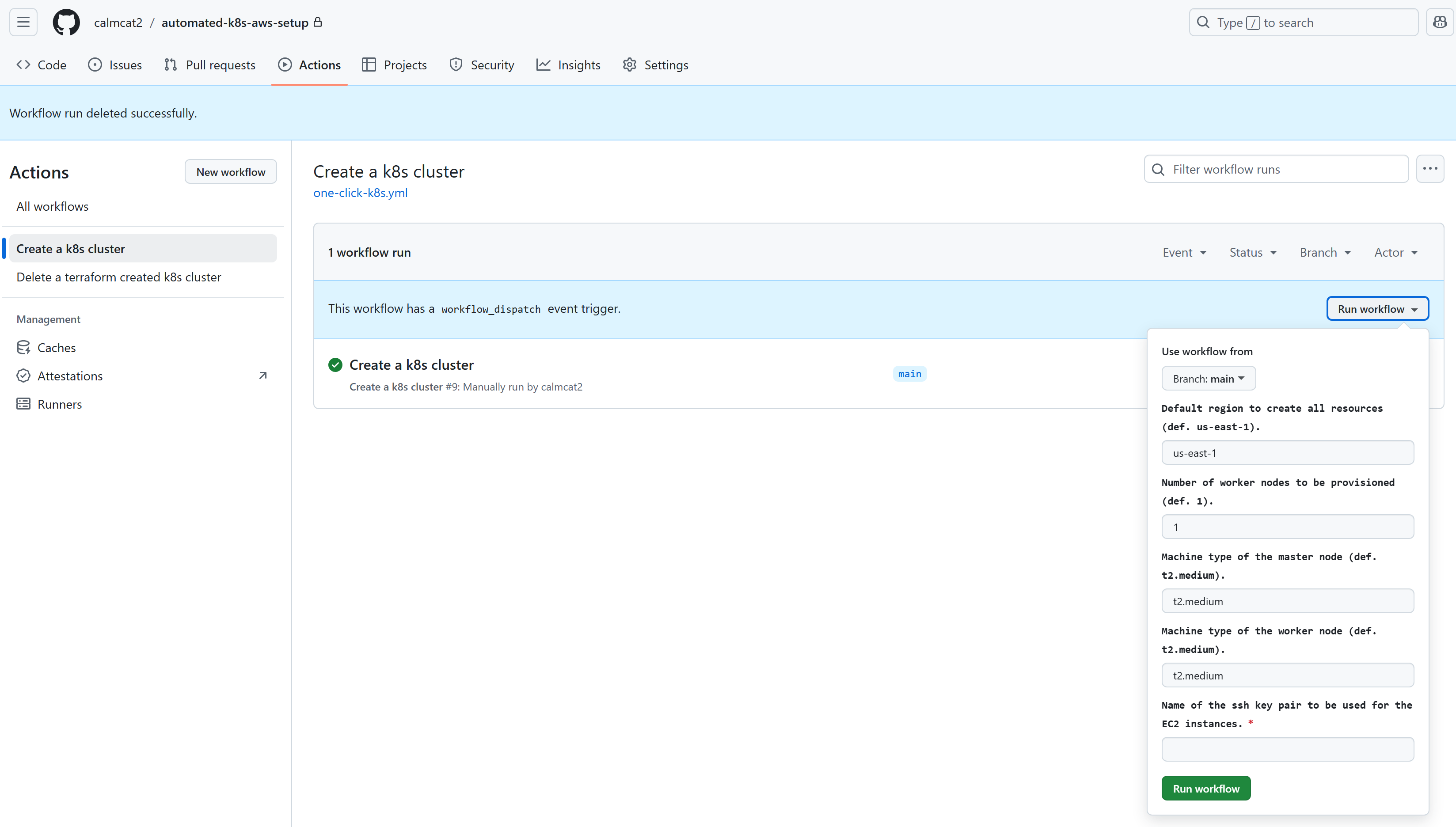
Task: Open Copilot icon in top bar
Action: pos(1440,22)
